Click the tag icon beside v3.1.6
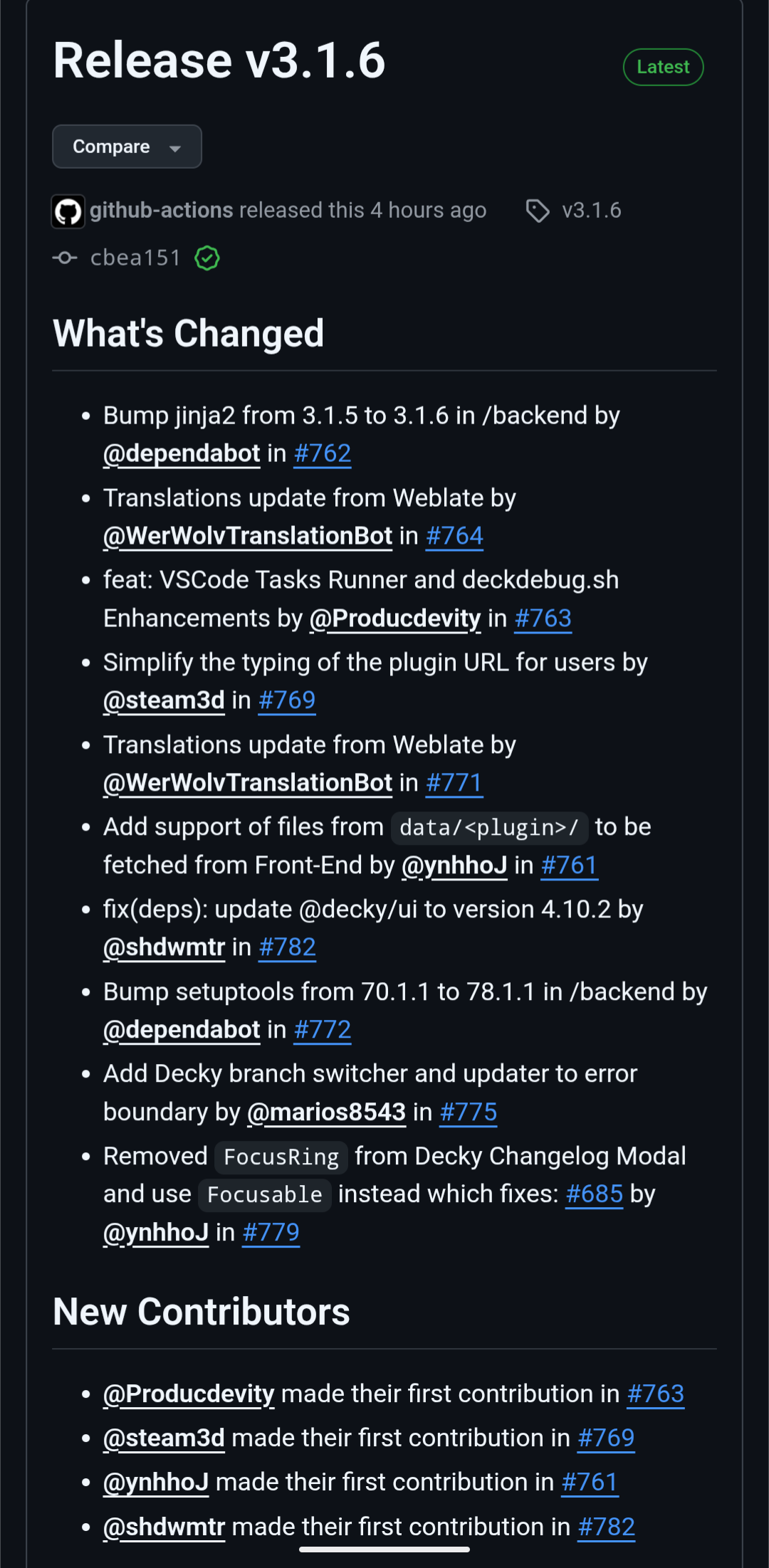This screenshot has height=1568, width=769. coord(538,211)
